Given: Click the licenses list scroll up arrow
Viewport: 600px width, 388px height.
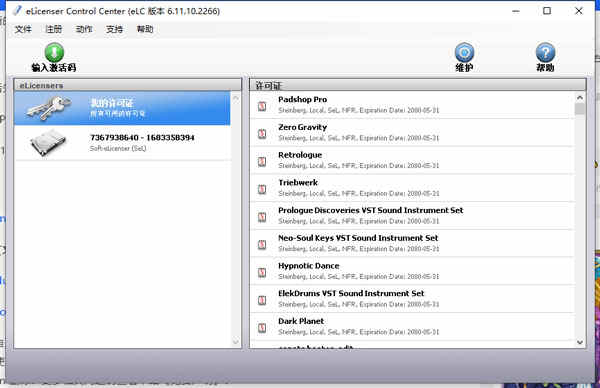Looking at the screenshot, I should point(580,98).
